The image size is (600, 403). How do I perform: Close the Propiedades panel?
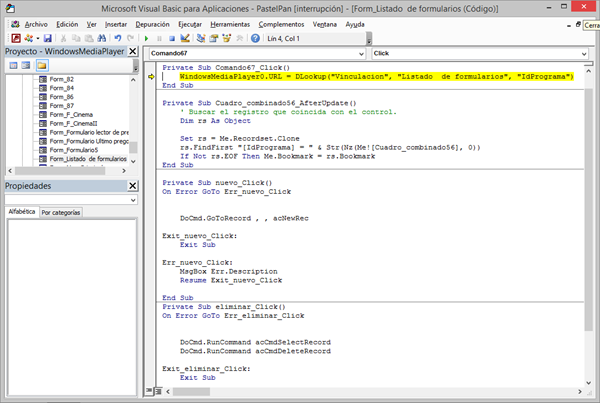132,186
